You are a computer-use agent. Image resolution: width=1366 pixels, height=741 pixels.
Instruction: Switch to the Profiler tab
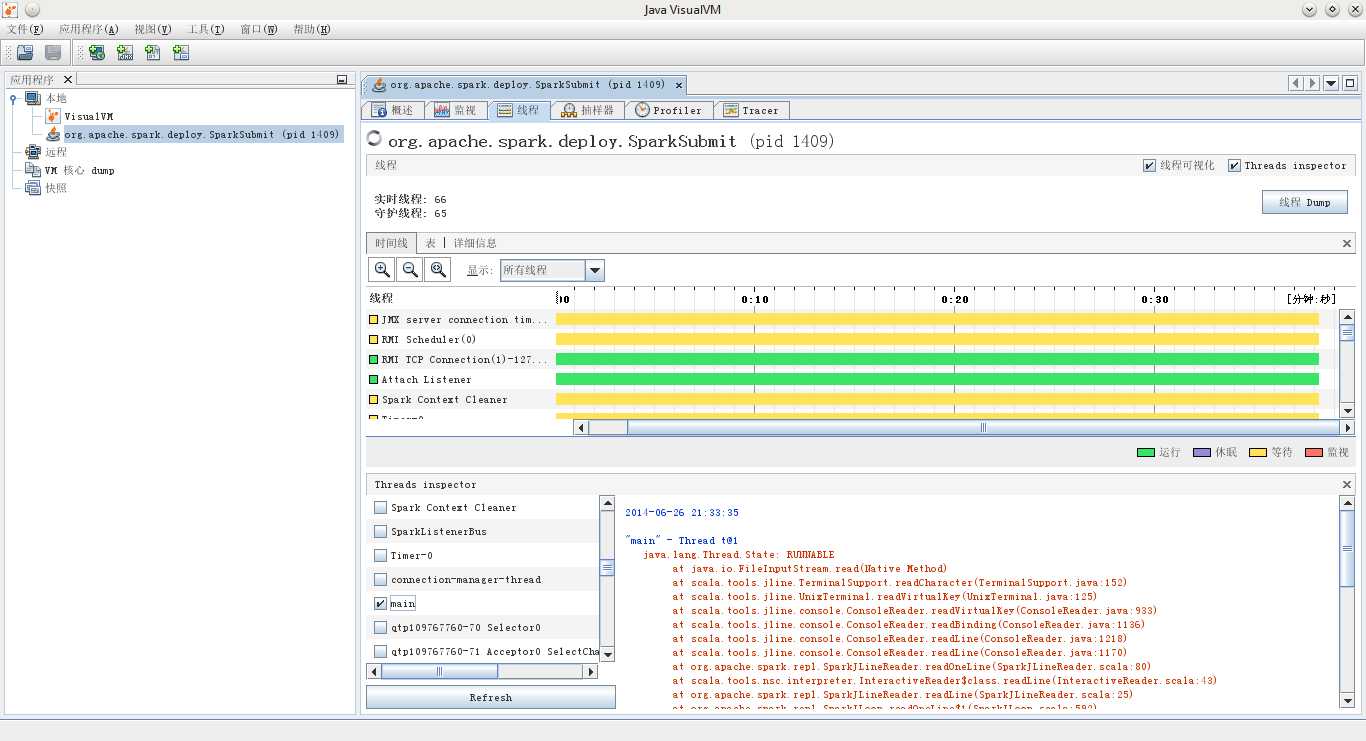pos(669,110)
